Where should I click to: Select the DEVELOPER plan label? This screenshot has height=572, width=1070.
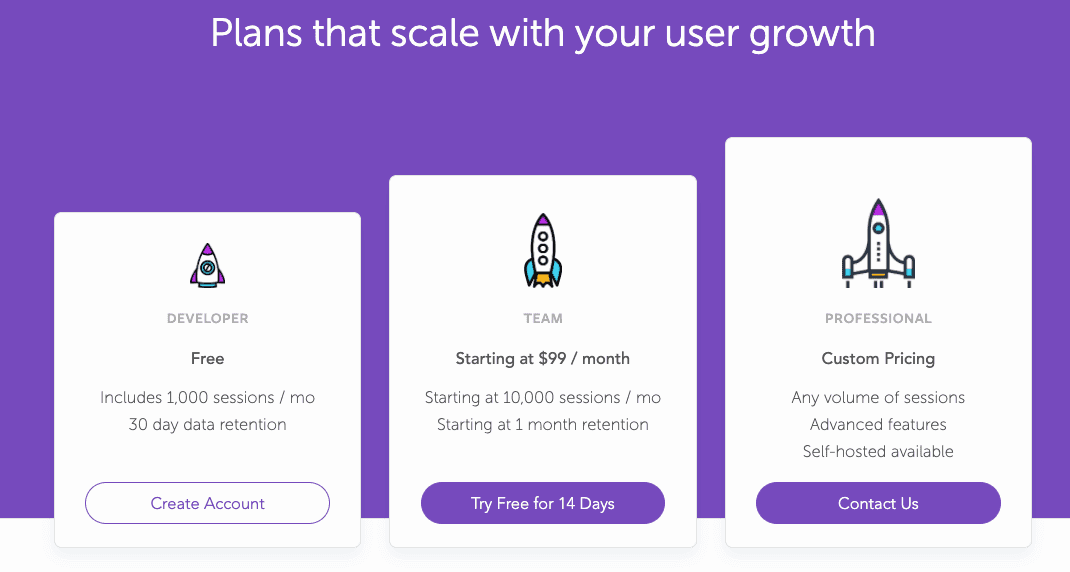click(207, 319)
